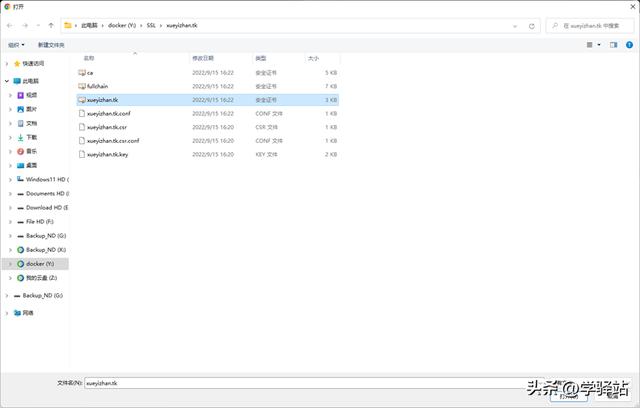Jump to 此电脑 in the breadcrumb path
The height and width of the screenshot is (408, 640).
pos(89,25)
